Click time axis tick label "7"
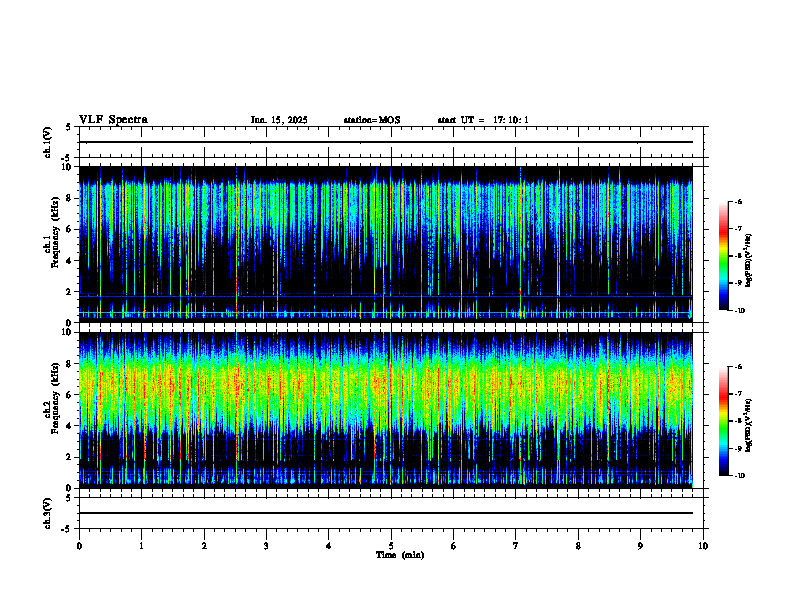The width and height of the screenshot is (792, 612). (516, 546)
